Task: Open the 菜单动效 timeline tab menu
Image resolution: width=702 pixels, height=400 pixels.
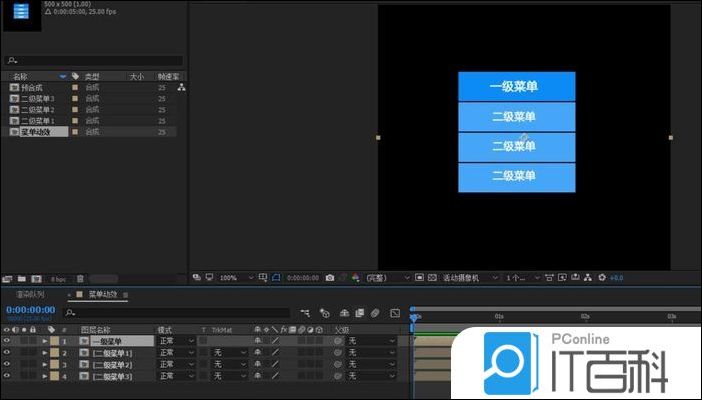Action: [126, 295]
